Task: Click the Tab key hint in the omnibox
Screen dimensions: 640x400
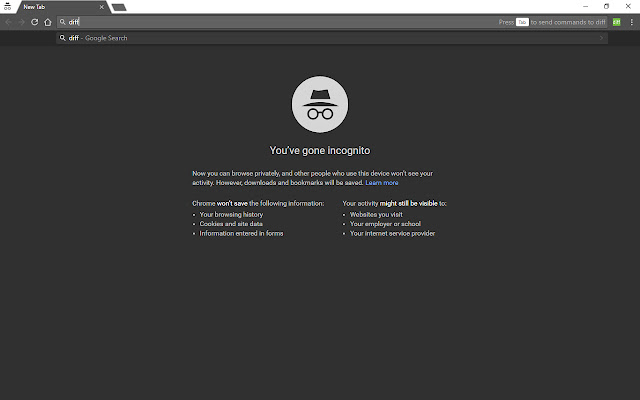Action: coord(522,22)
